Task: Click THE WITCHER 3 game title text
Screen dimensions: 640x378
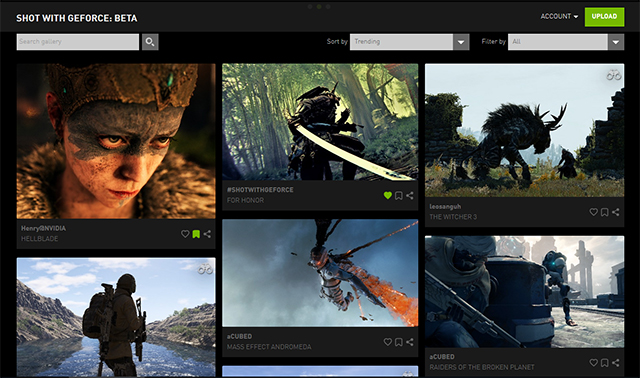Action: [x=453, y=217]
